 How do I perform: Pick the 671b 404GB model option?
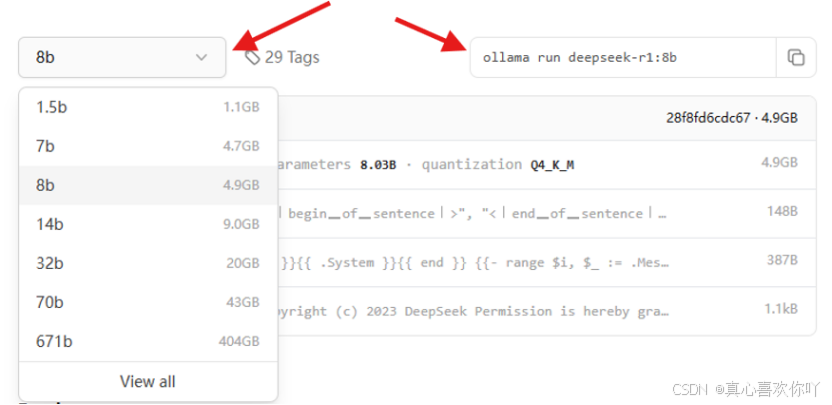pyautogui.click(x=148, y=341)
